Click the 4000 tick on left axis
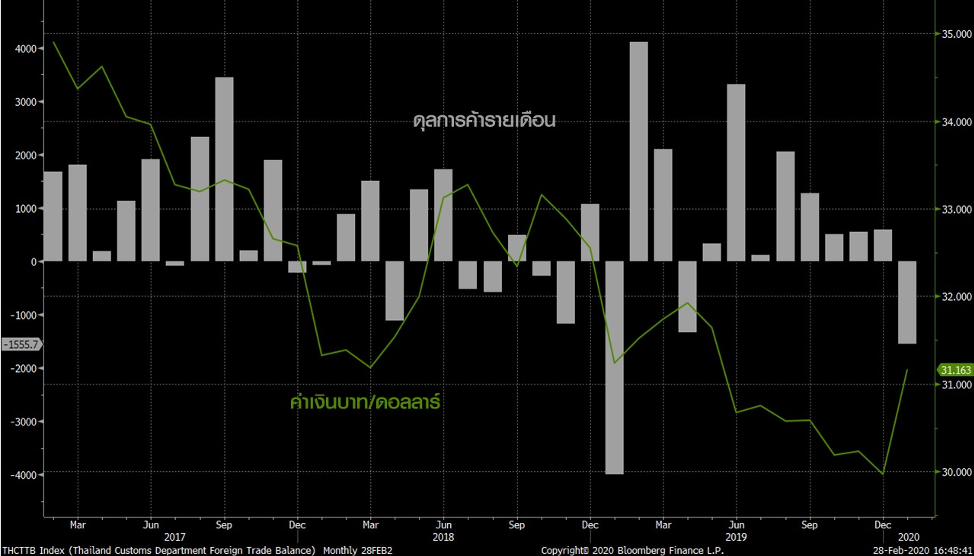 pos(23,49)
